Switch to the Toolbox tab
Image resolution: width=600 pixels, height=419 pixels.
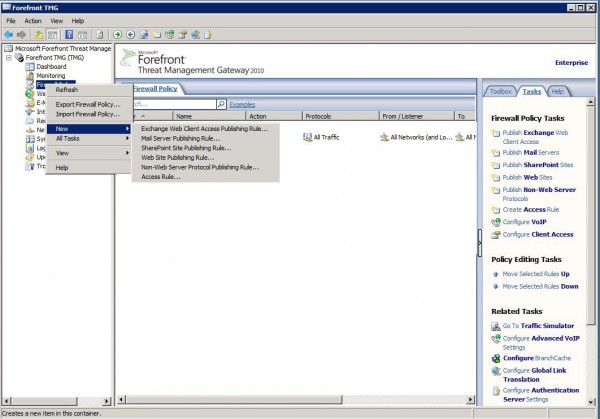pos(501,91)
